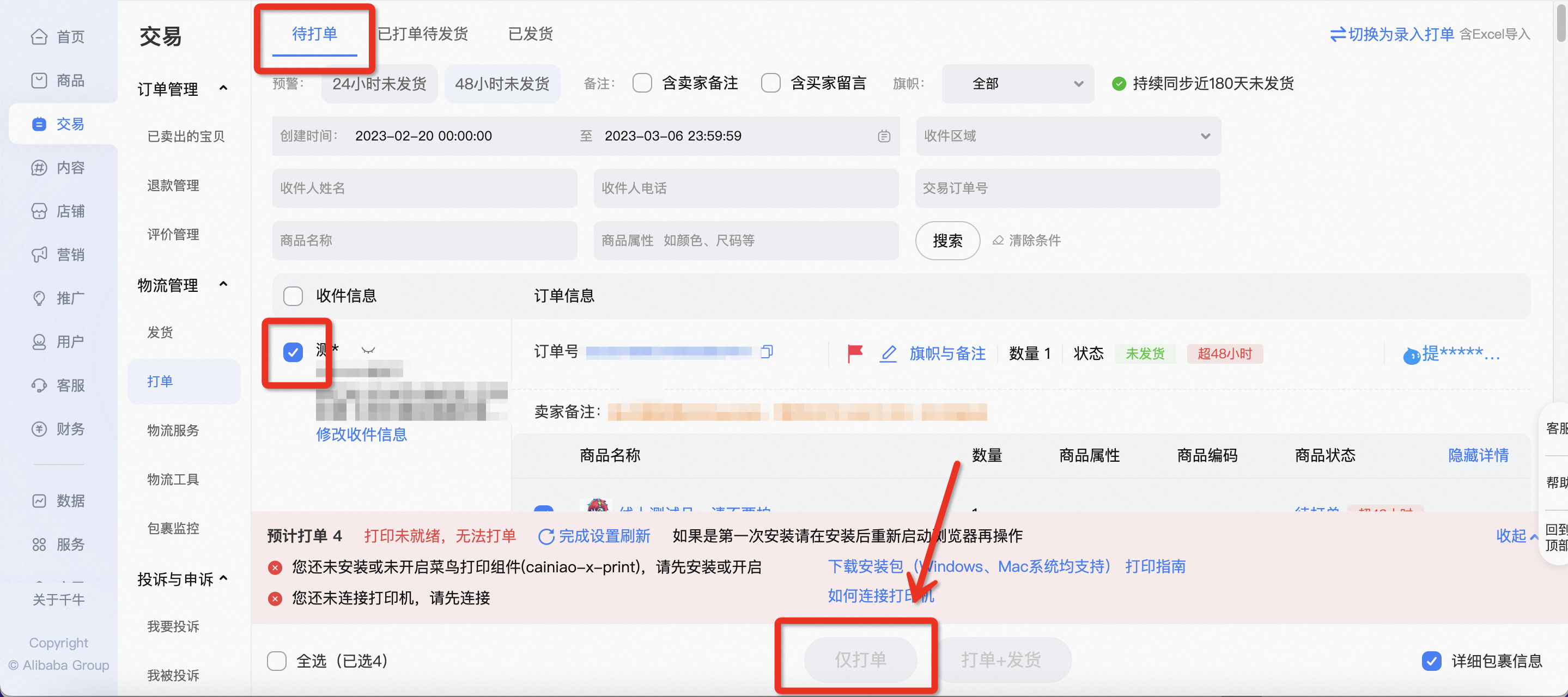Uncheck the selected order row checkbox
Image resolution: width=1568 pixels, height=697 pixels.
click(293, 352)
